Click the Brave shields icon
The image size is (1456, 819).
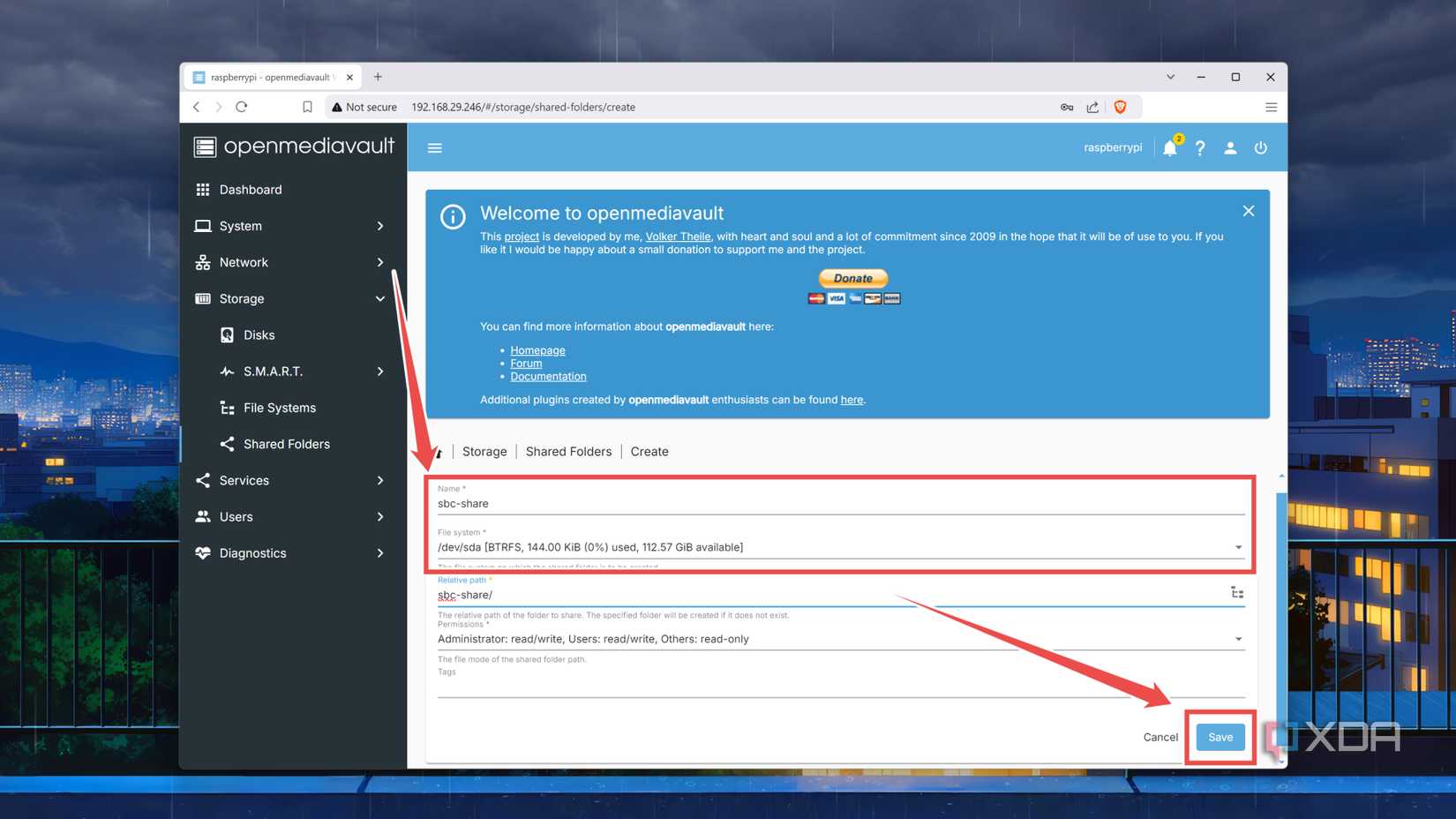click(1120, 107)
